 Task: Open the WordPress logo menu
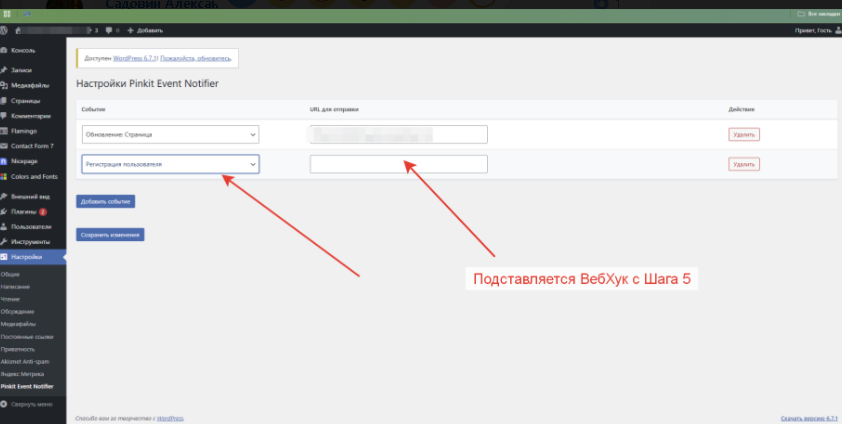click(x=3, y=31)
